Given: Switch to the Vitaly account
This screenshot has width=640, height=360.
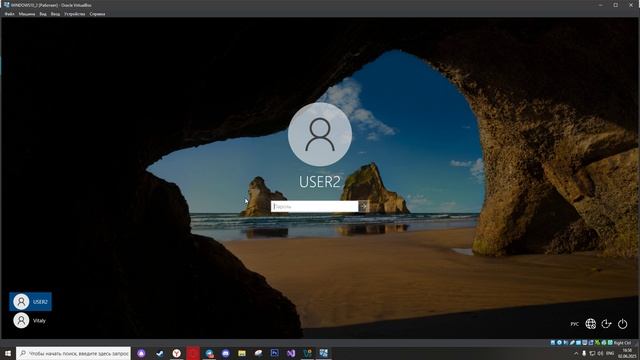Looking at the screenshot, I should click(31, 320).
